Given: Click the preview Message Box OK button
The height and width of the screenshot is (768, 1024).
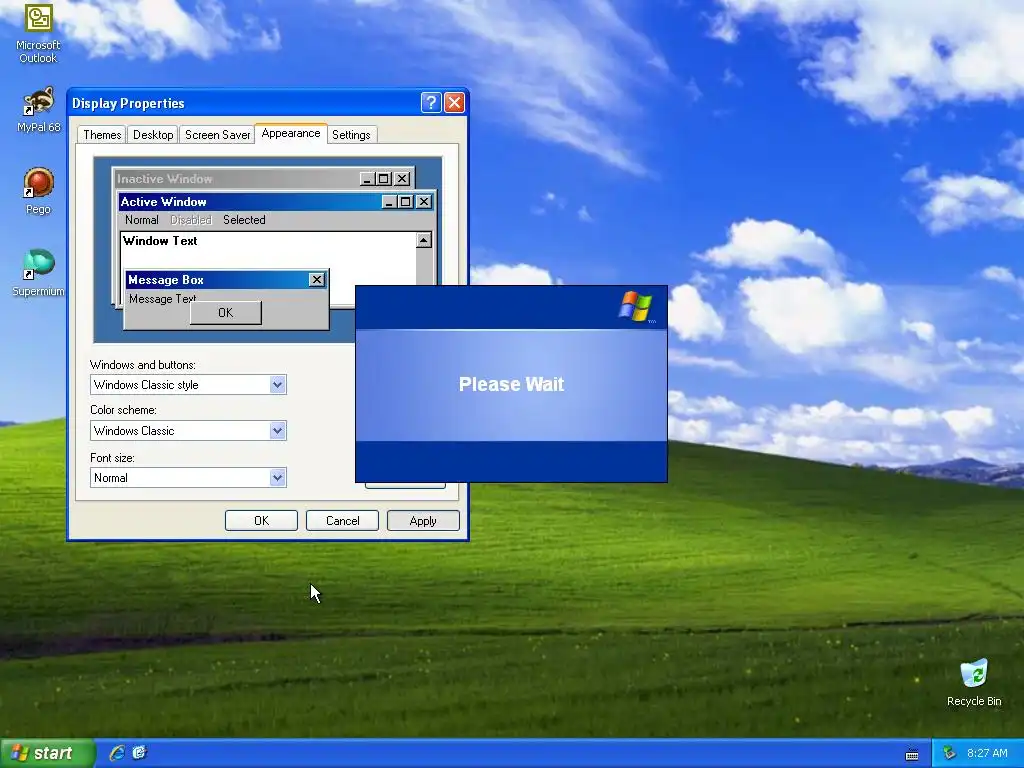Looking at the screenshot, I should 225,313.
